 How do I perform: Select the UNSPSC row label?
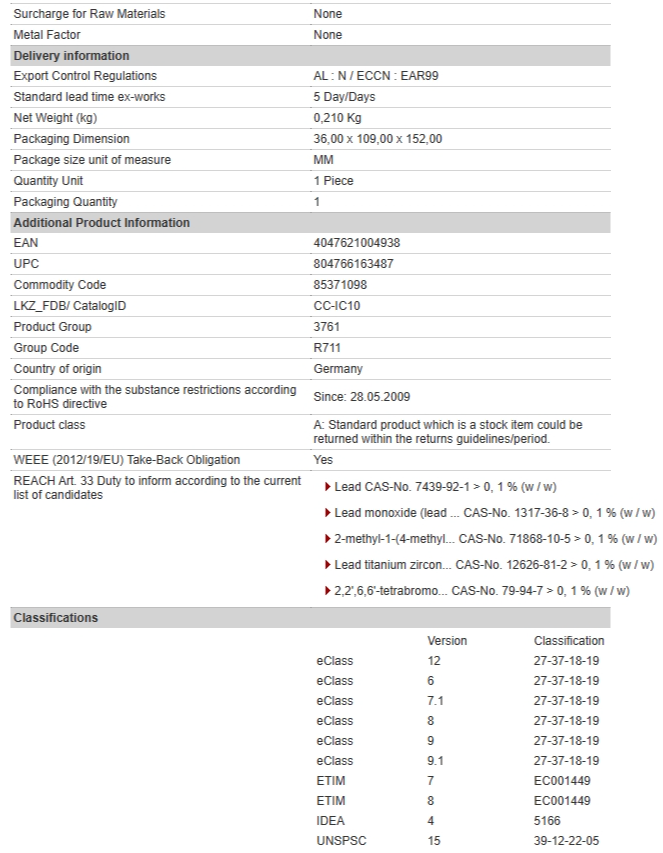point(341,841)
